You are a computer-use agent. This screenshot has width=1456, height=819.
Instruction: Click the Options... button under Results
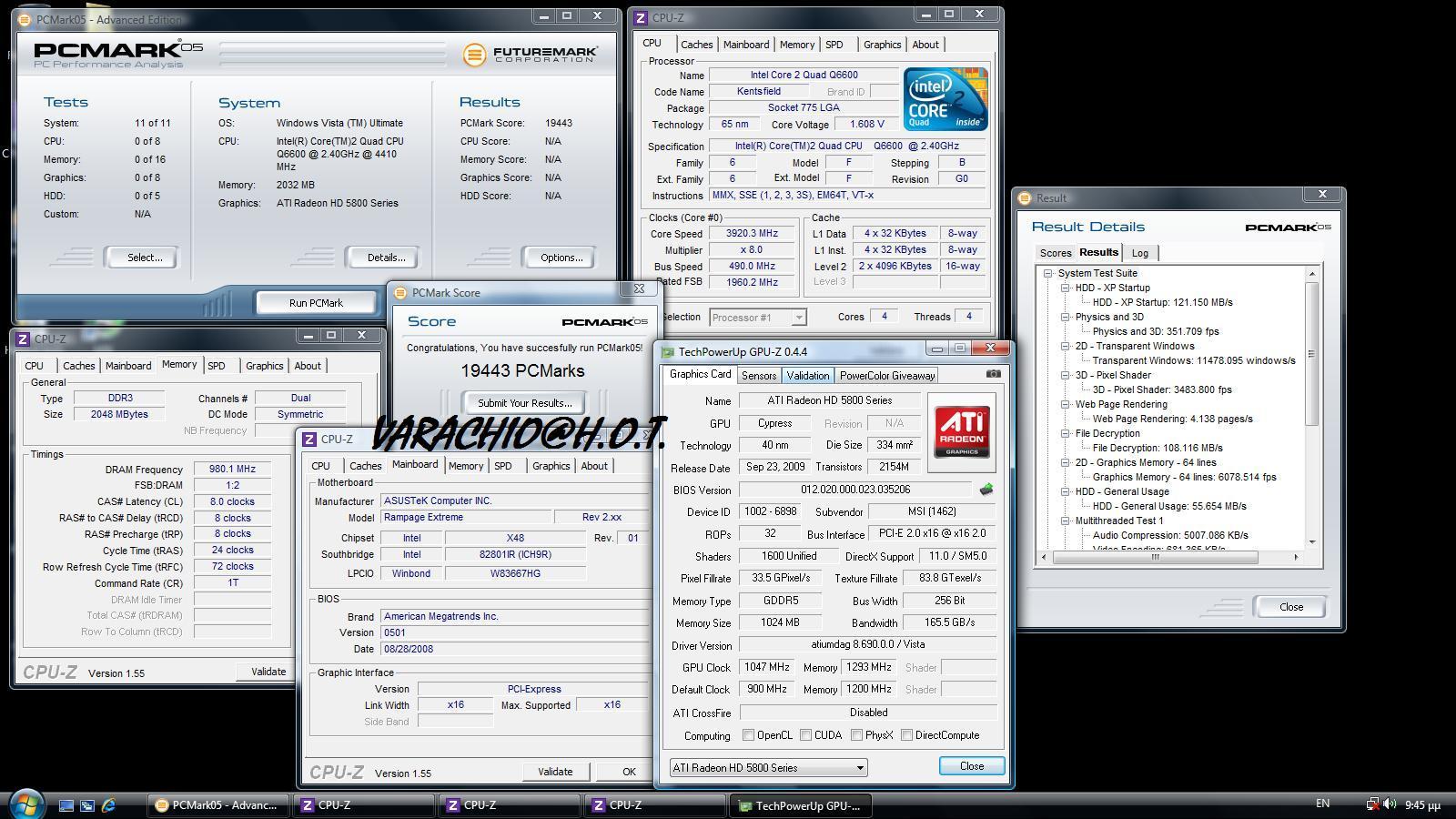click(561, 258)
